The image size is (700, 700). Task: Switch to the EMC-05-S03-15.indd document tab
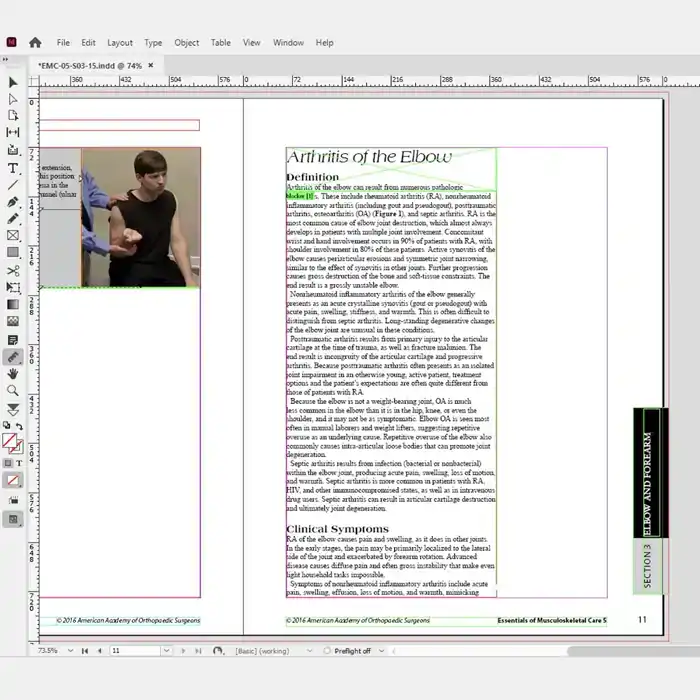coord(90,66)
